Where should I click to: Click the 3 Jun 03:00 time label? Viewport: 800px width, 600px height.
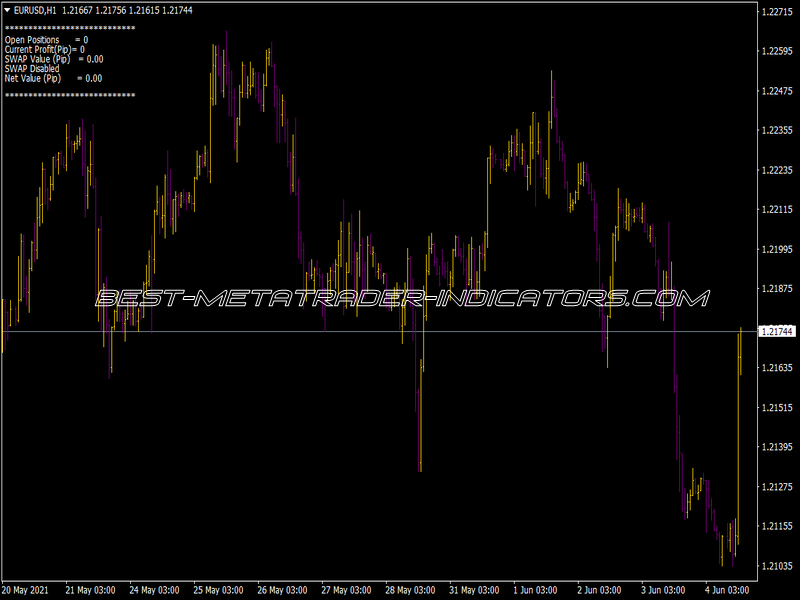tap(663, 590)
